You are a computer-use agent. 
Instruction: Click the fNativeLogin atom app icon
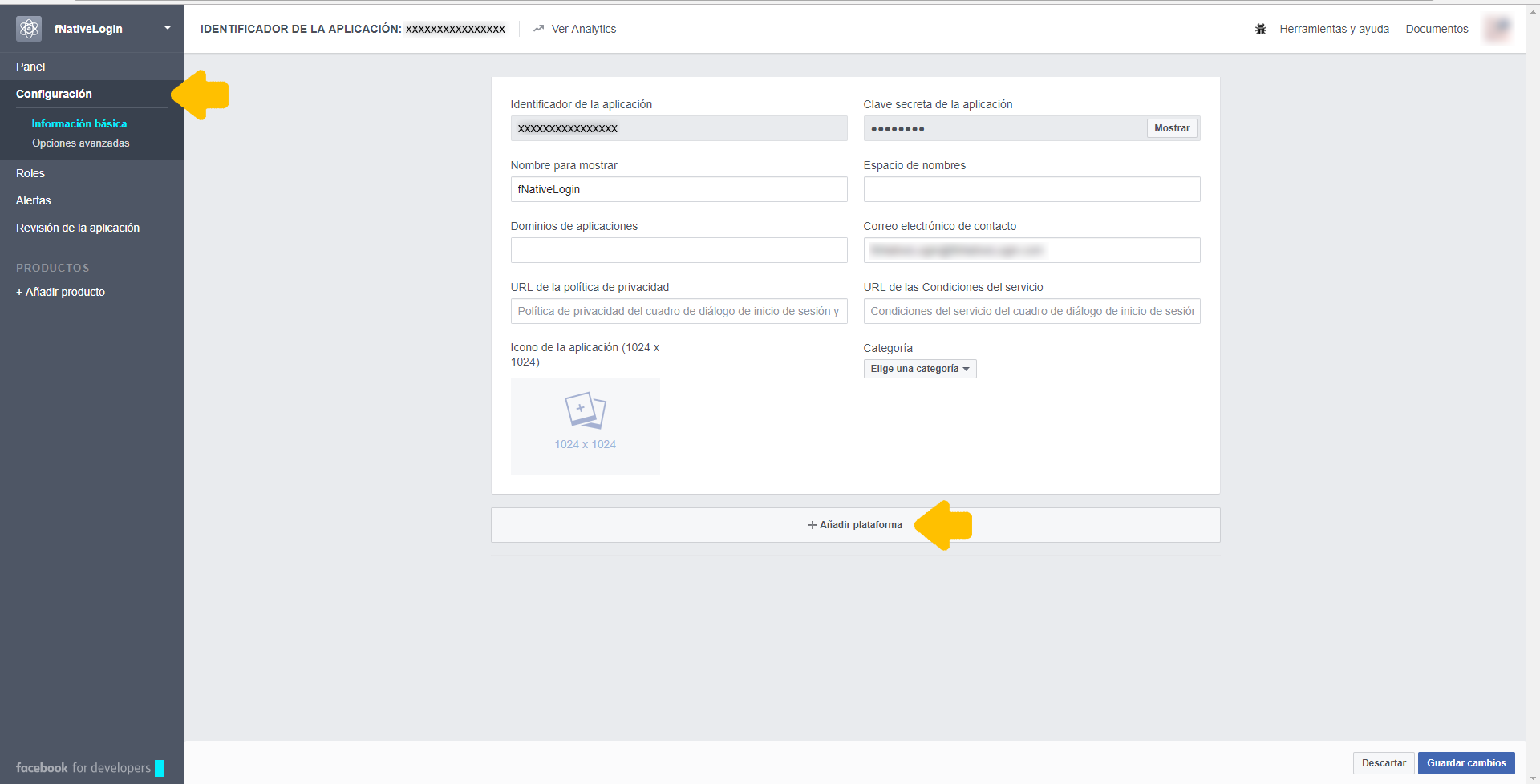(29, 29)
